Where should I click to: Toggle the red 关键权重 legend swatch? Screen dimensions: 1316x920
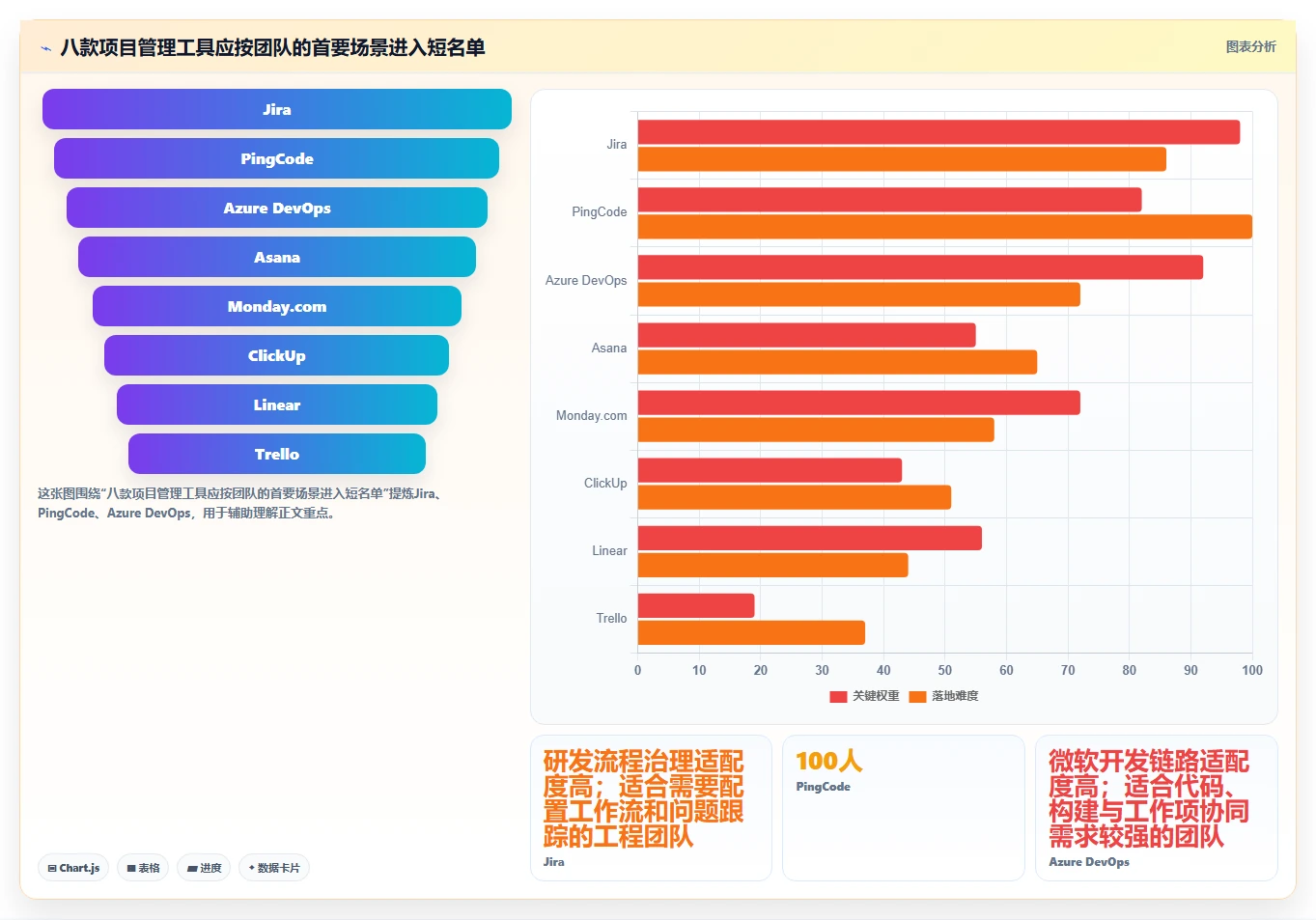pos(838,696)
